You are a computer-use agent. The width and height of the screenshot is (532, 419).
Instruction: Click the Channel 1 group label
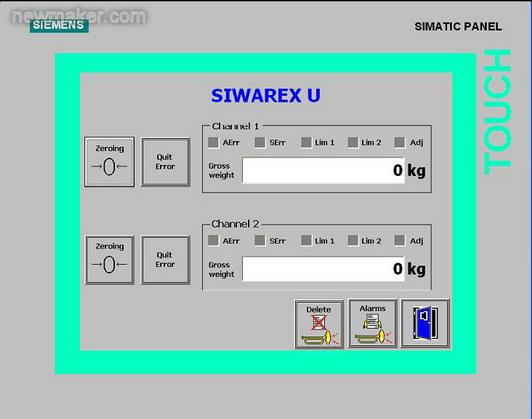click(x=235, y=126)
